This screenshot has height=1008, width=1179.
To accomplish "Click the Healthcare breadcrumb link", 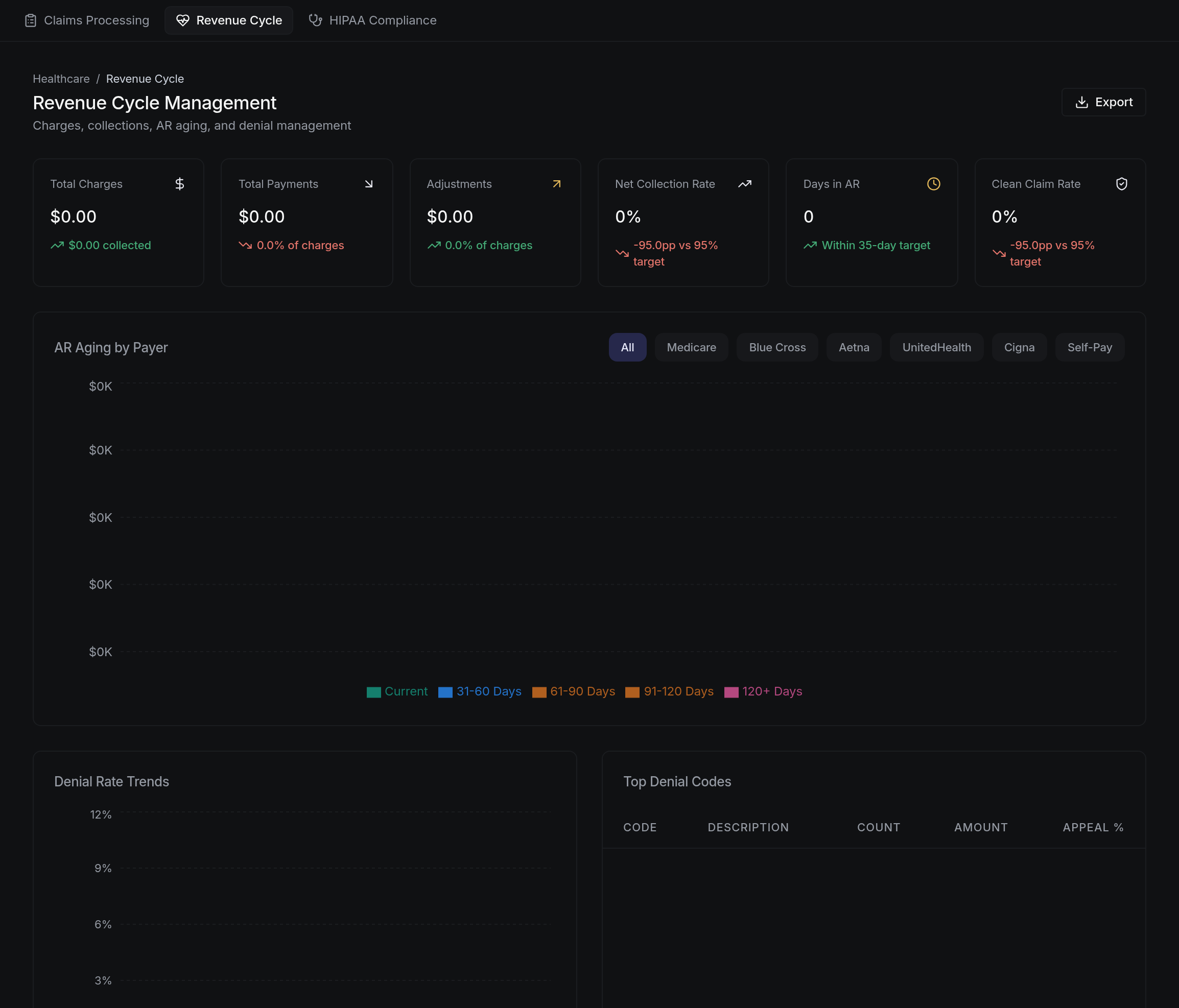I will pos(61,79).
